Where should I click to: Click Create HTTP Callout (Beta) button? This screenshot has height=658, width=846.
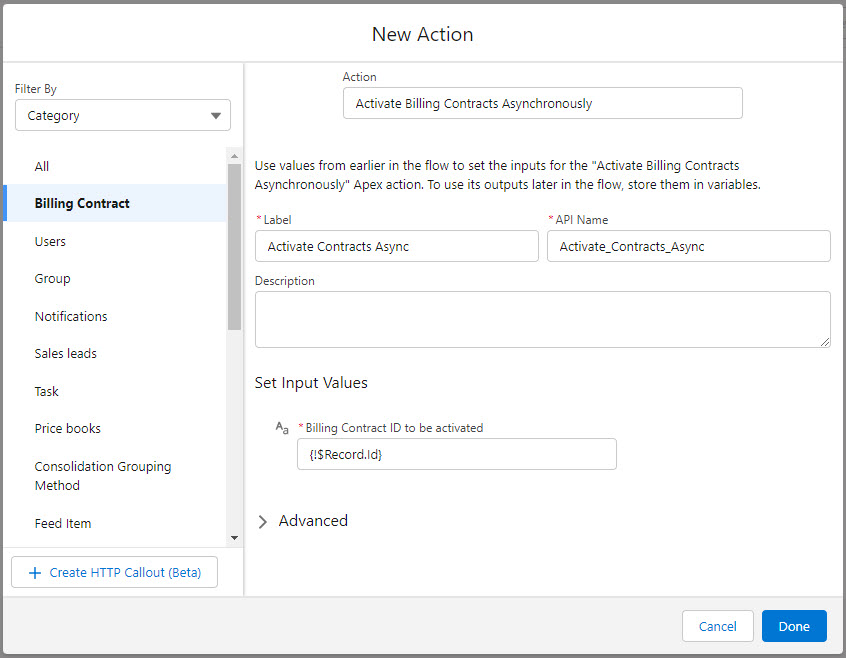(114, 573)
